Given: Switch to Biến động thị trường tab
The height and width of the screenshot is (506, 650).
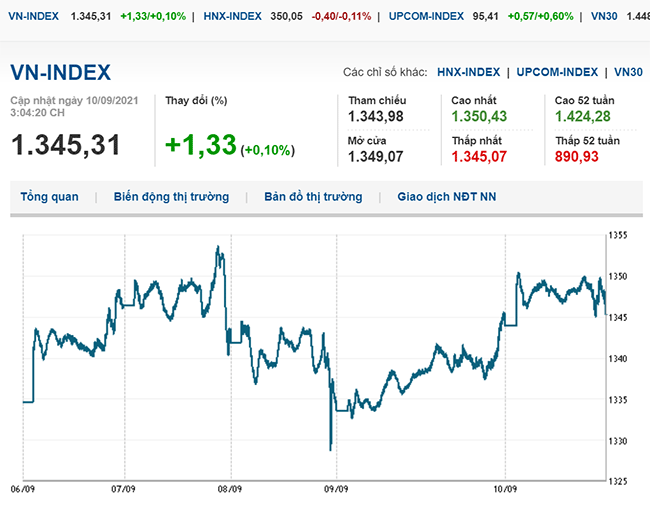Looking at the screenshot, I should [x=171, y=197].
